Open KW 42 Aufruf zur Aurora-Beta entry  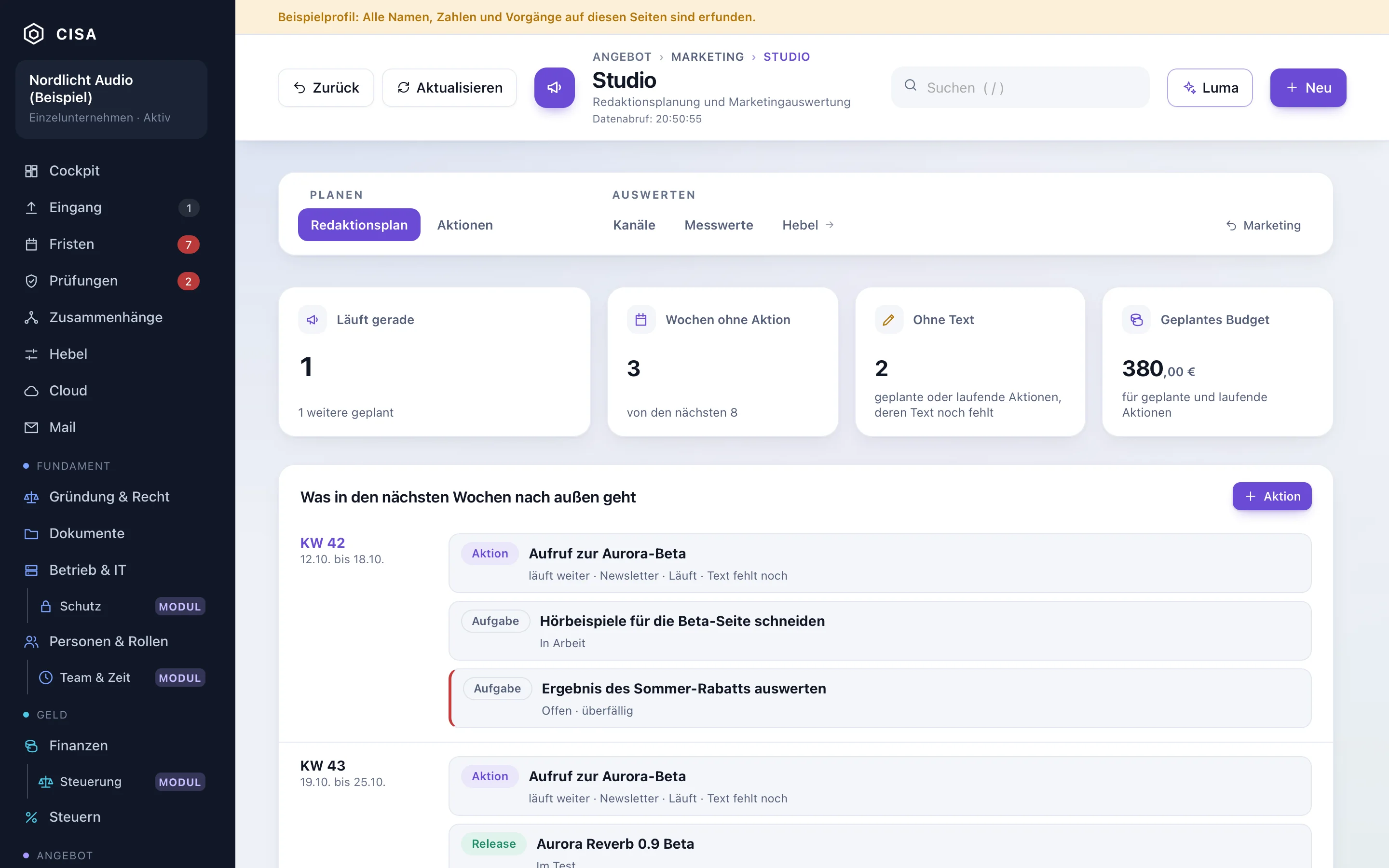[880, 563]
